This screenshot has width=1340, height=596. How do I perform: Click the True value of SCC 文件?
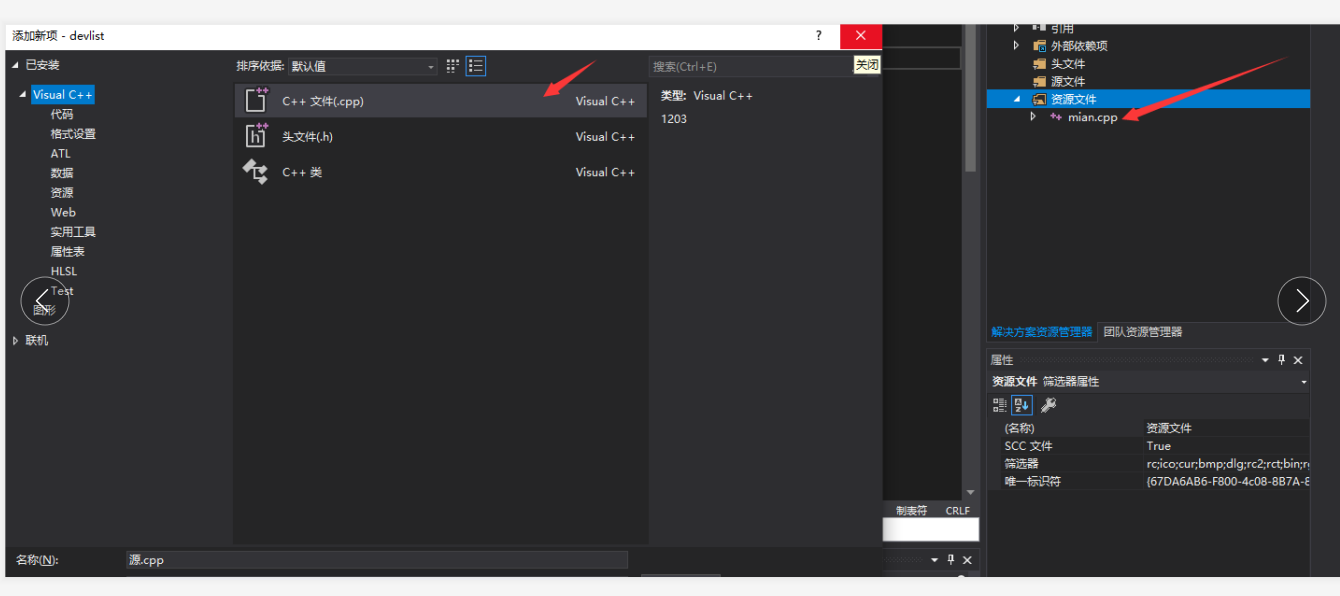(1159, 446)
